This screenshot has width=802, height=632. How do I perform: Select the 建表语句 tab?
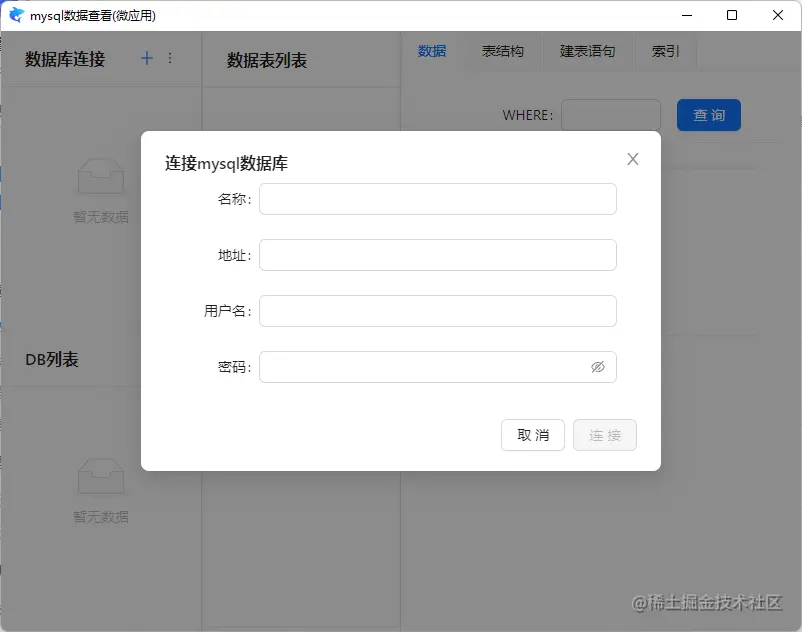588,51
